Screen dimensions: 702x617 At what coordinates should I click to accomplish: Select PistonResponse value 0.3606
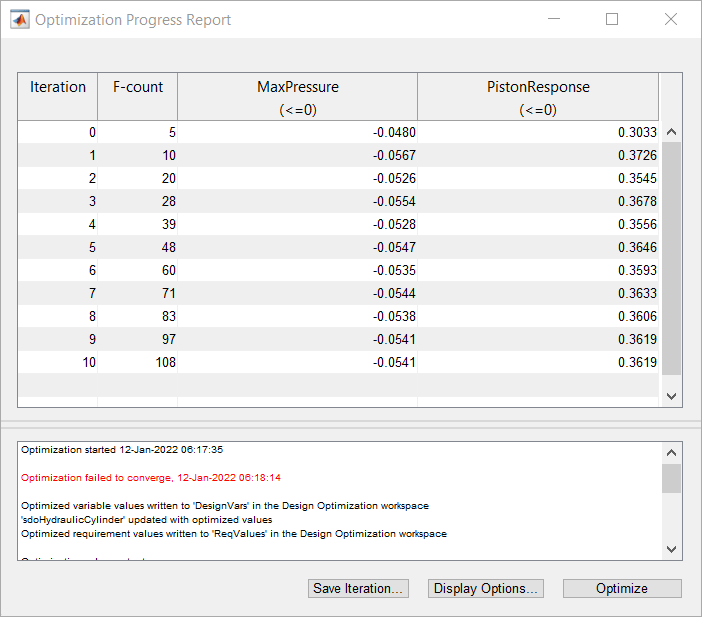click(538, 316)
